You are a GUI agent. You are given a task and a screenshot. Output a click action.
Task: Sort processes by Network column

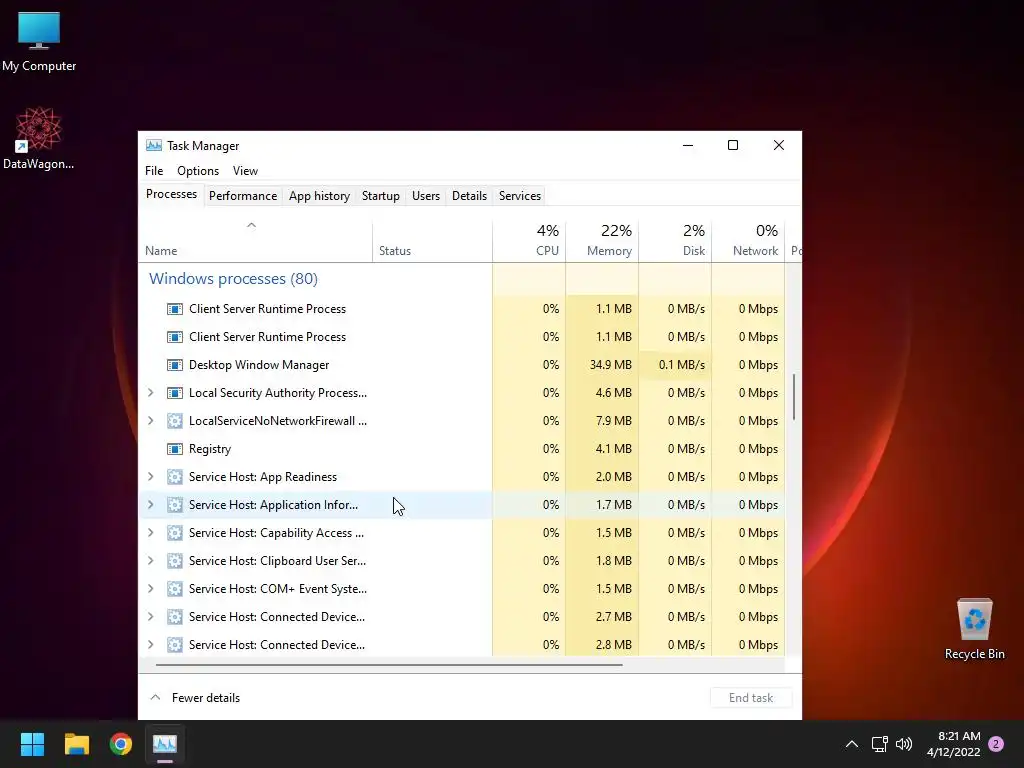[x=748, y=242]
